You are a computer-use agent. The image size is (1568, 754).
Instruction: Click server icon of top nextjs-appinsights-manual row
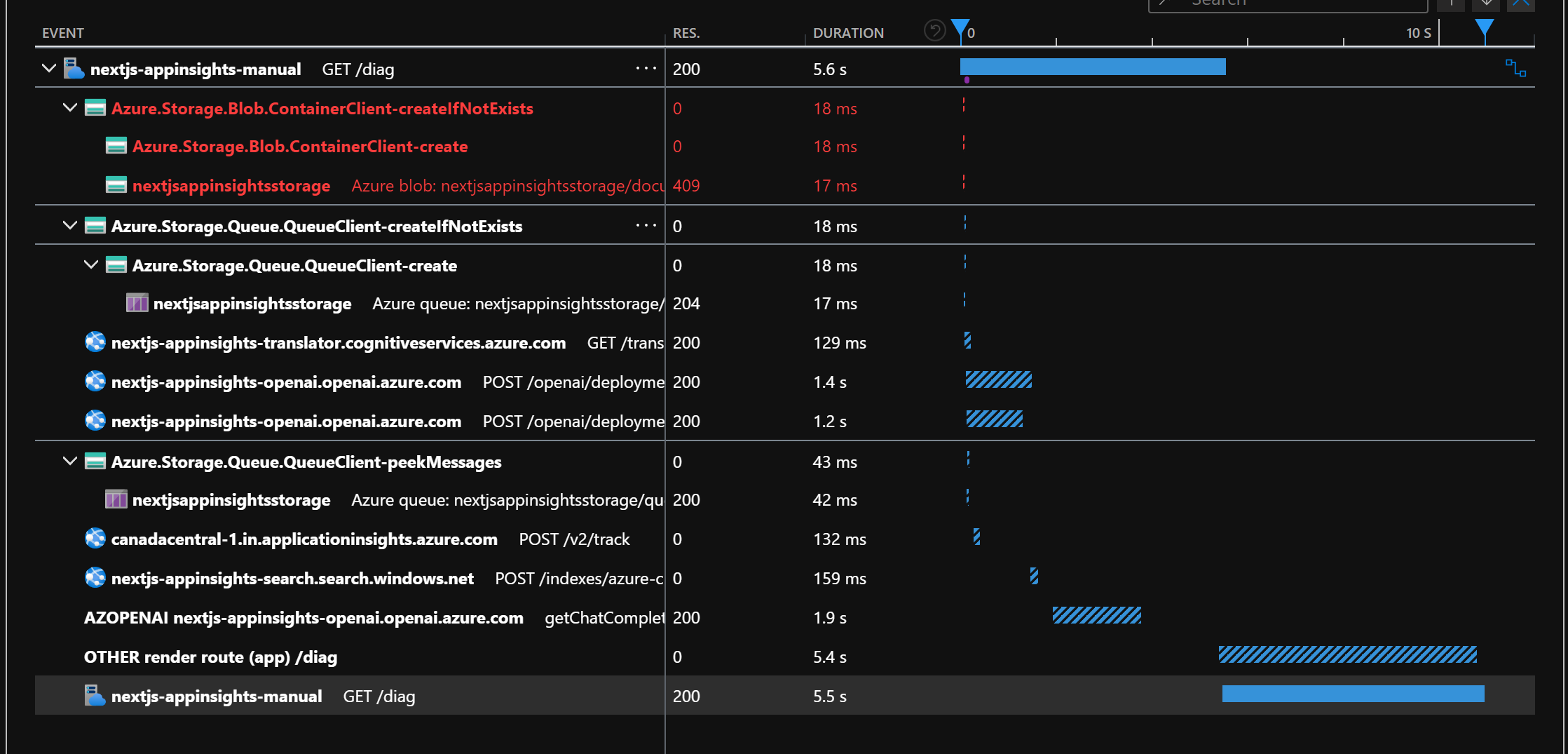tap(74, 69)
